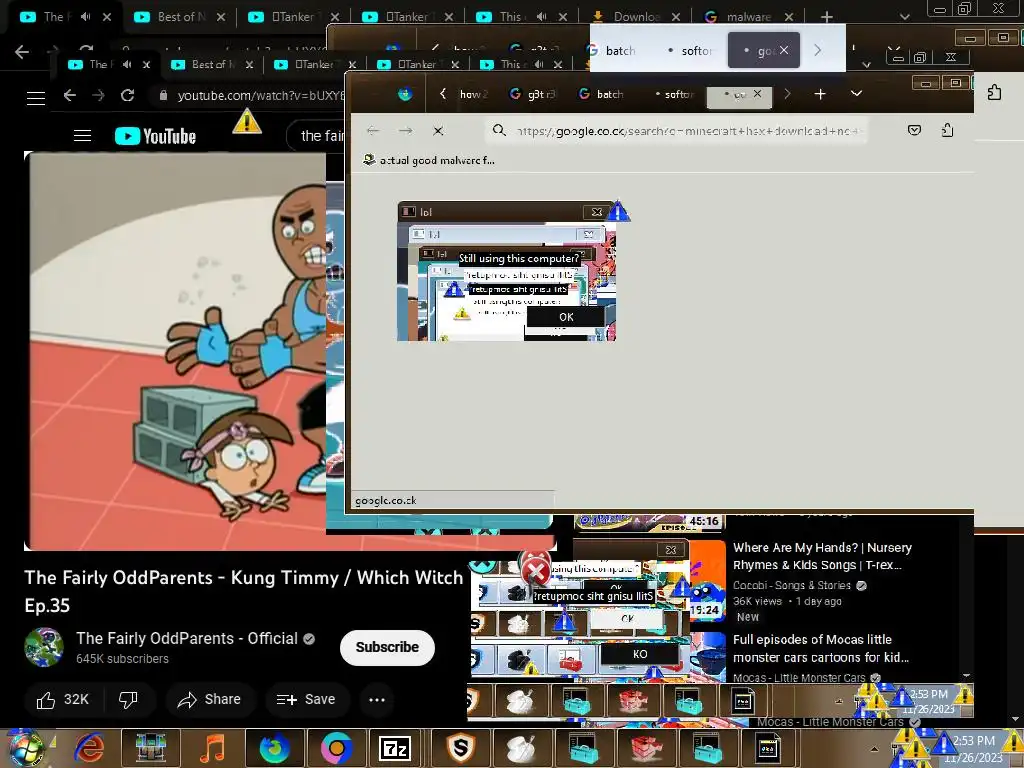
Task: Open the orange music note taskbar app
Action: tap(212, 748)
